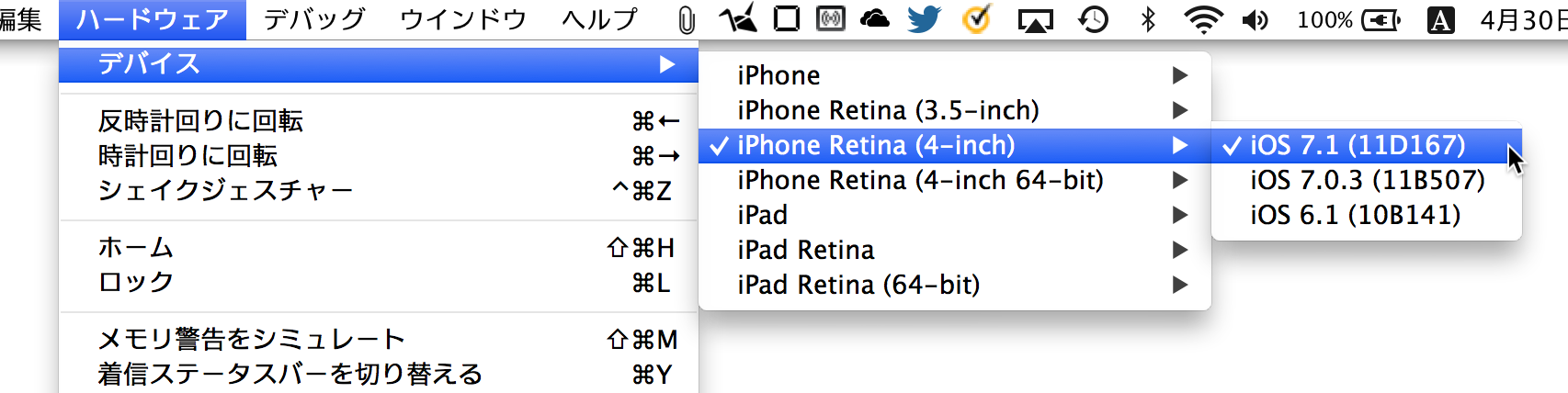Click the cloud sync status icon
Image resolution: width=1568 pixels, height=393 pixels.
point(875,18)
